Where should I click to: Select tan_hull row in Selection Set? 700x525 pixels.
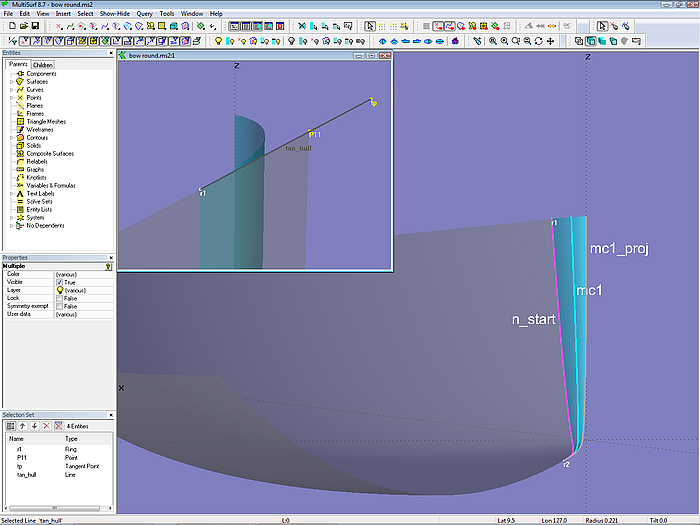pyautogui.click(x=28, y=475)
